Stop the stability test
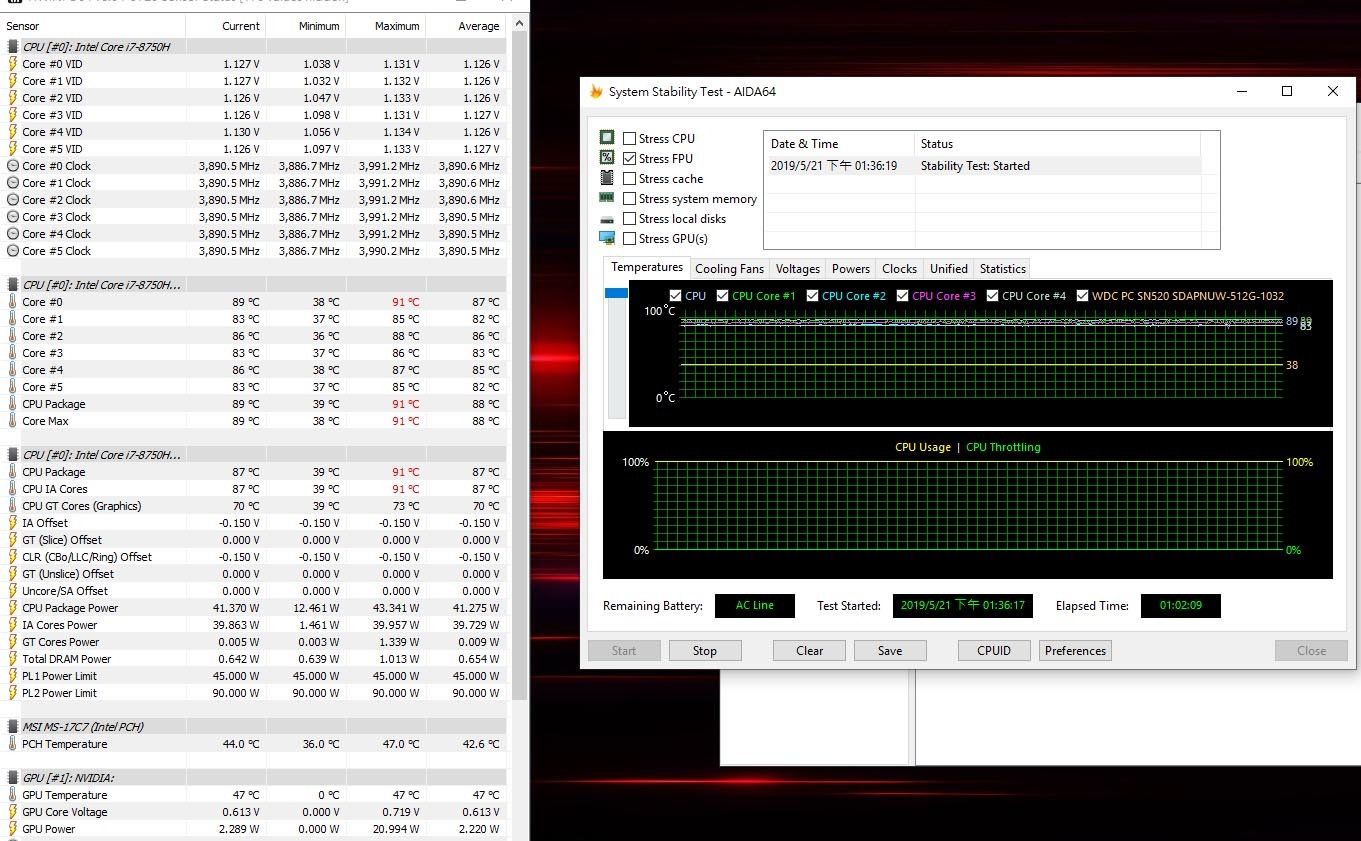The height and width of the screenshot is (841, 1361). tap(705, 651)
